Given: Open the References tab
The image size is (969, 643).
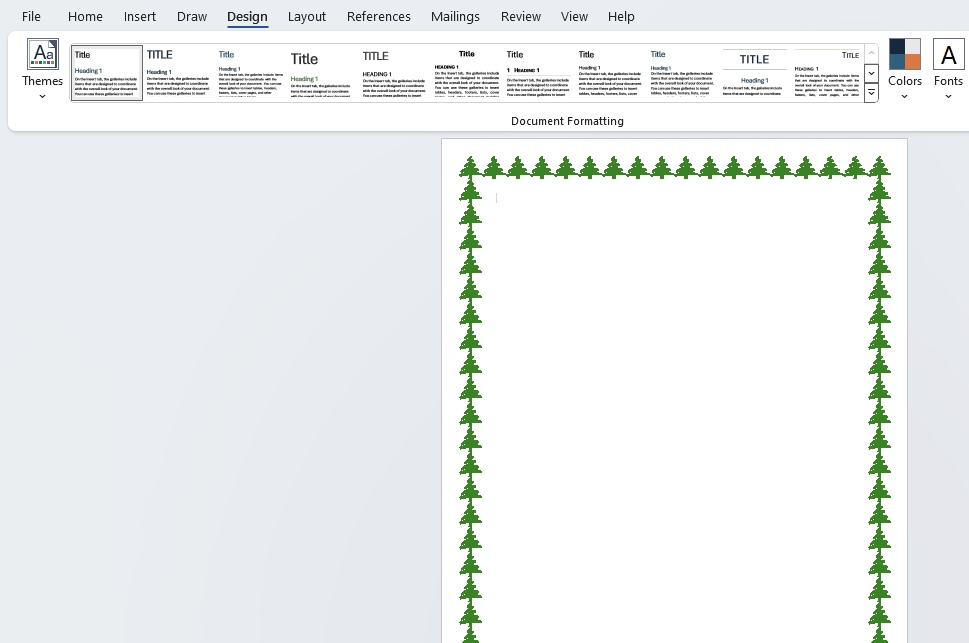Looking at the screenshot, I should [379, 17].
